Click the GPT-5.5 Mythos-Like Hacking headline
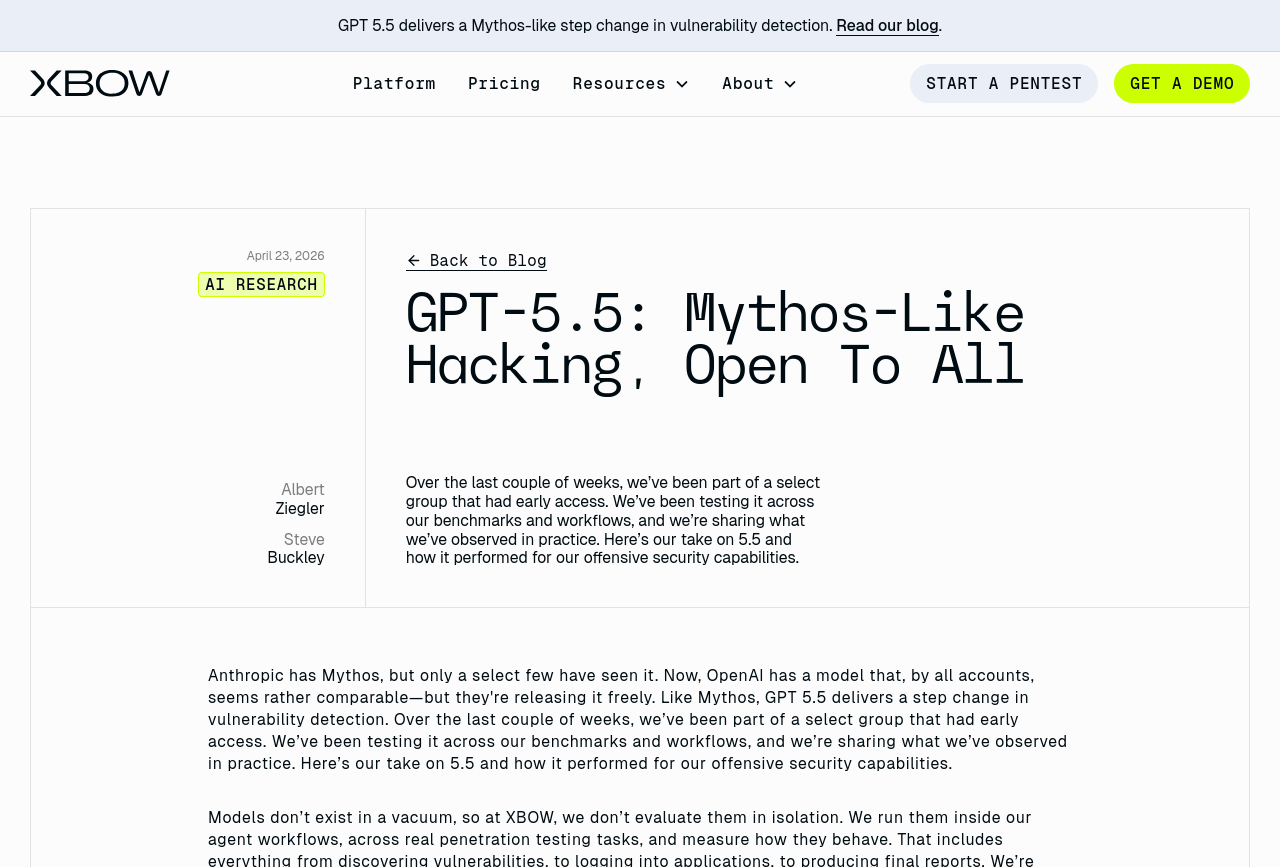1280x867 pixels. pyautogui.click(x=714, y=339)
